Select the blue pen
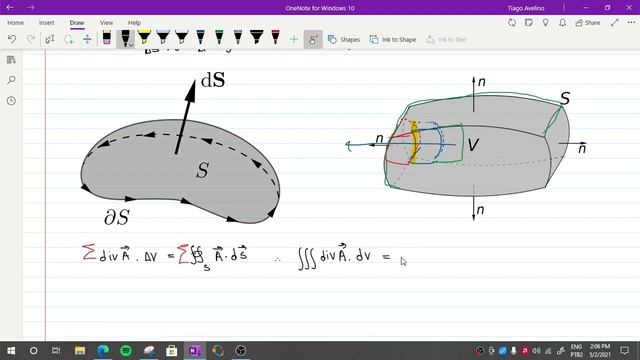 200,38
